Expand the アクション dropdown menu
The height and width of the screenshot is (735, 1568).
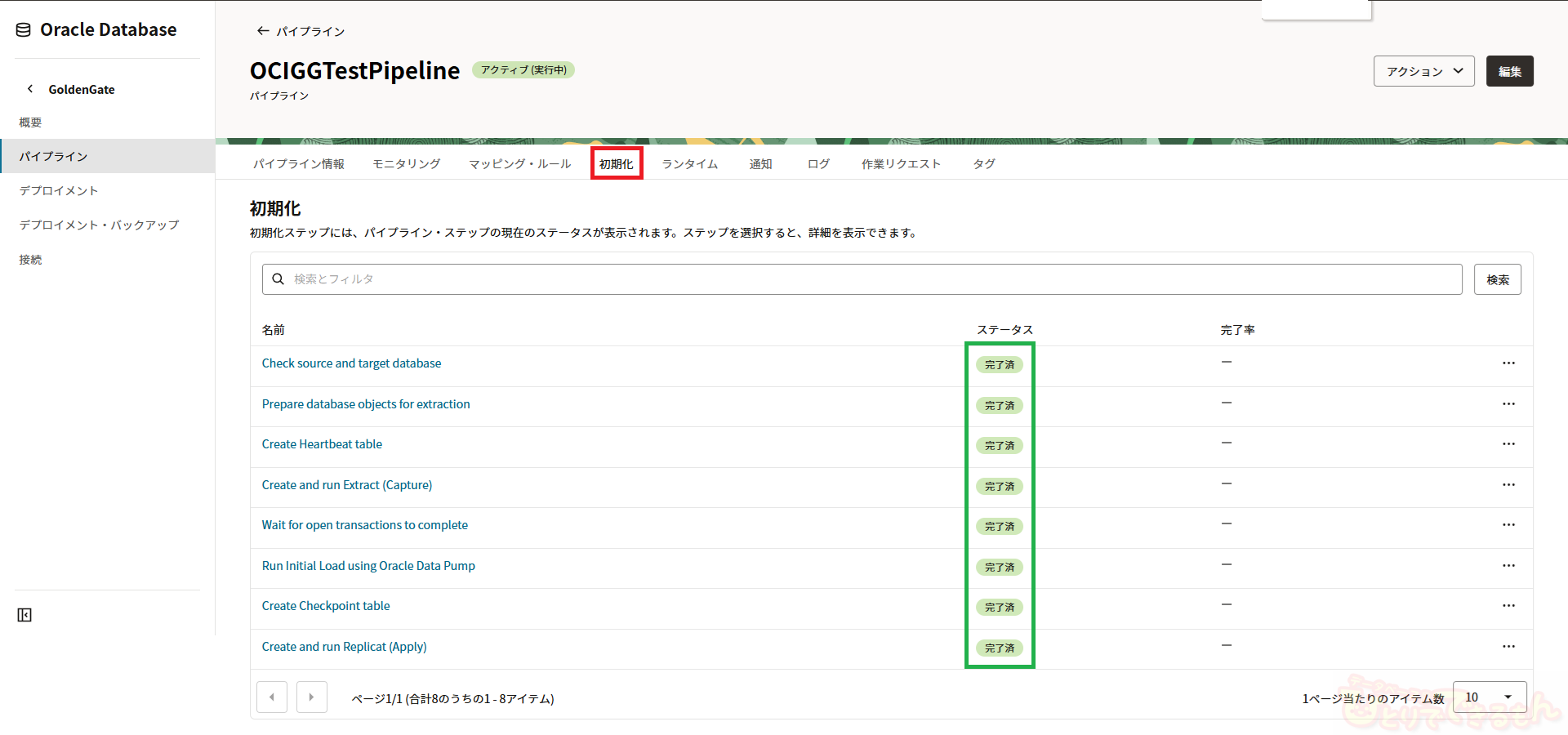click(x=1423, y=71)
